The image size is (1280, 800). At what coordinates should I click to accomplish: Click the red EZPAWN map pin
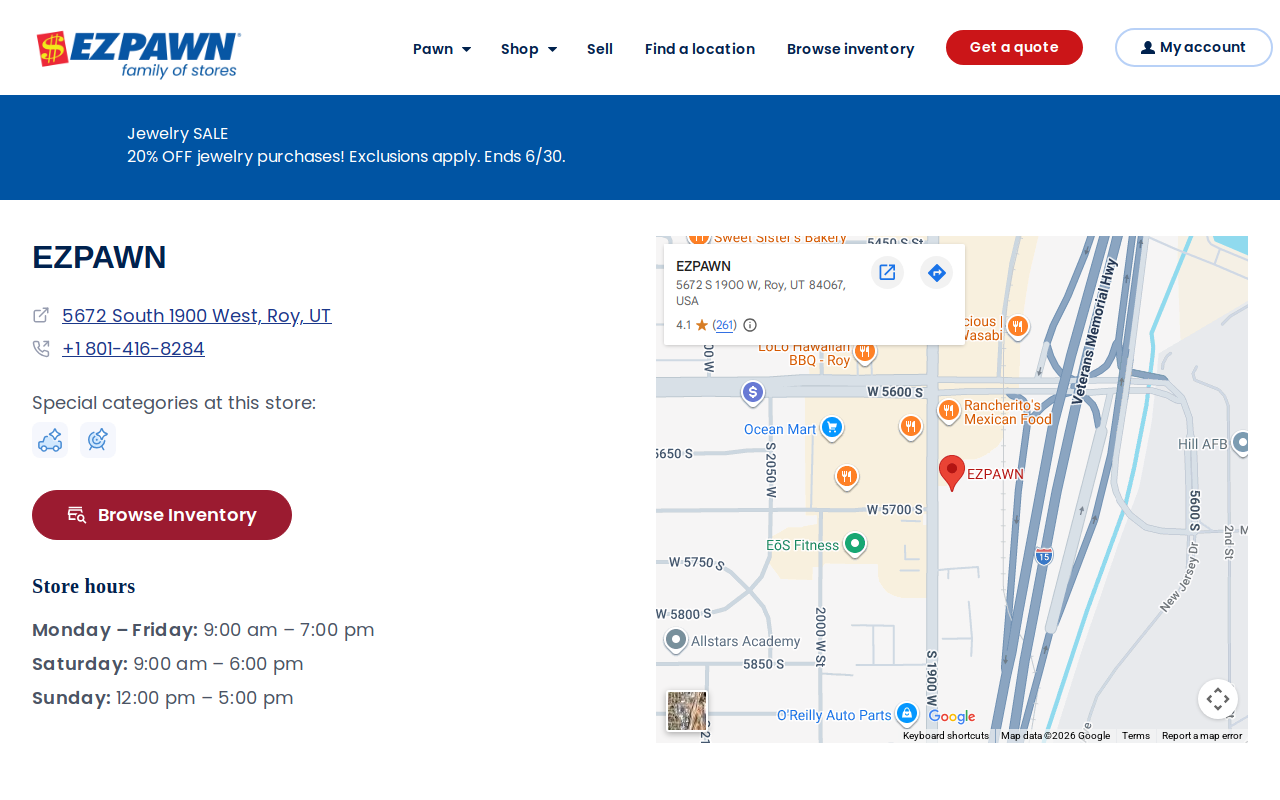coord(952,472)
